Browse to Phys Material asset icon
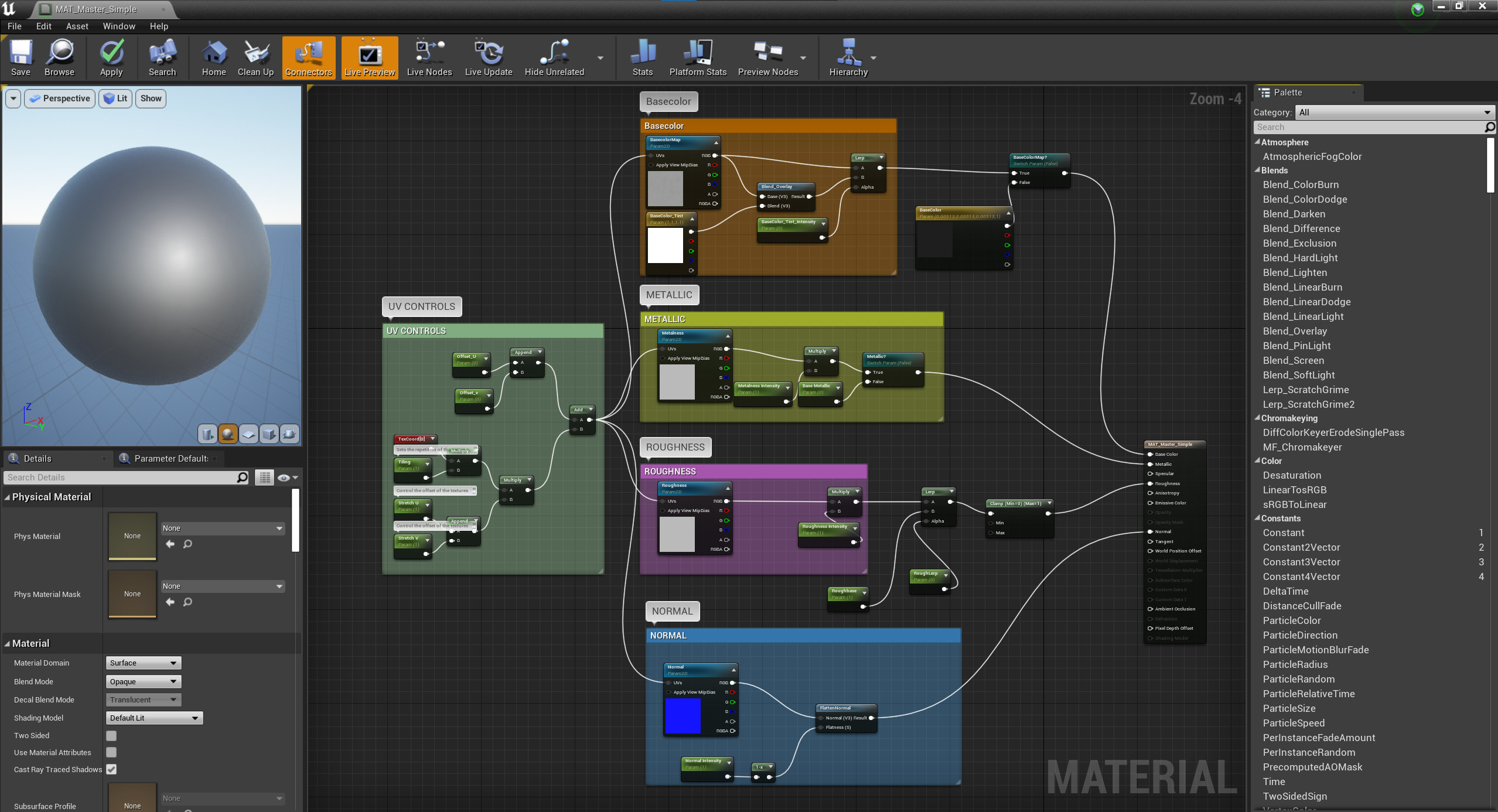This screenshot has height=812, width=1498. (187, 544)
